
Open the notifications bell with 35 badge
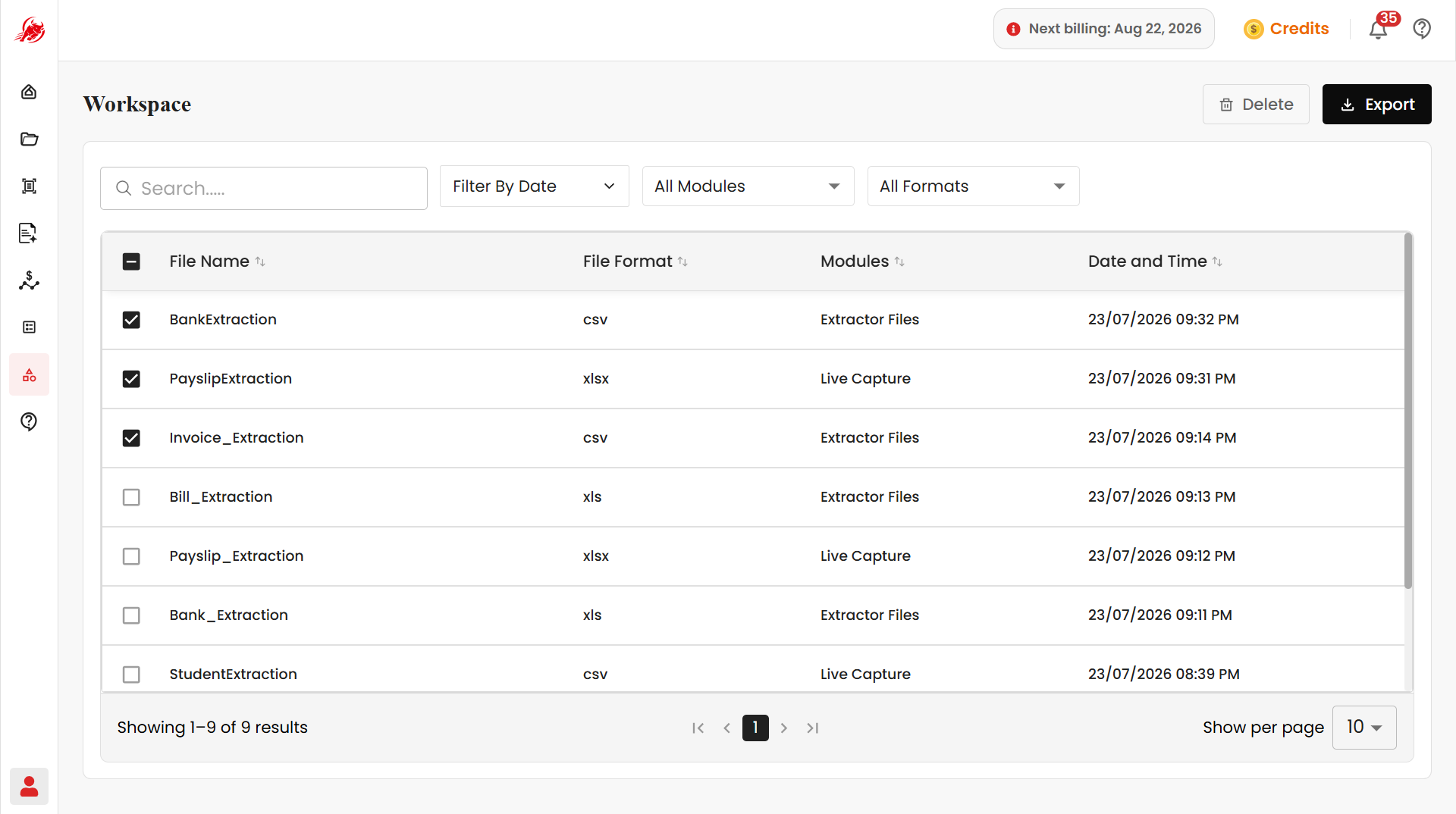(x=1379, y=29)
